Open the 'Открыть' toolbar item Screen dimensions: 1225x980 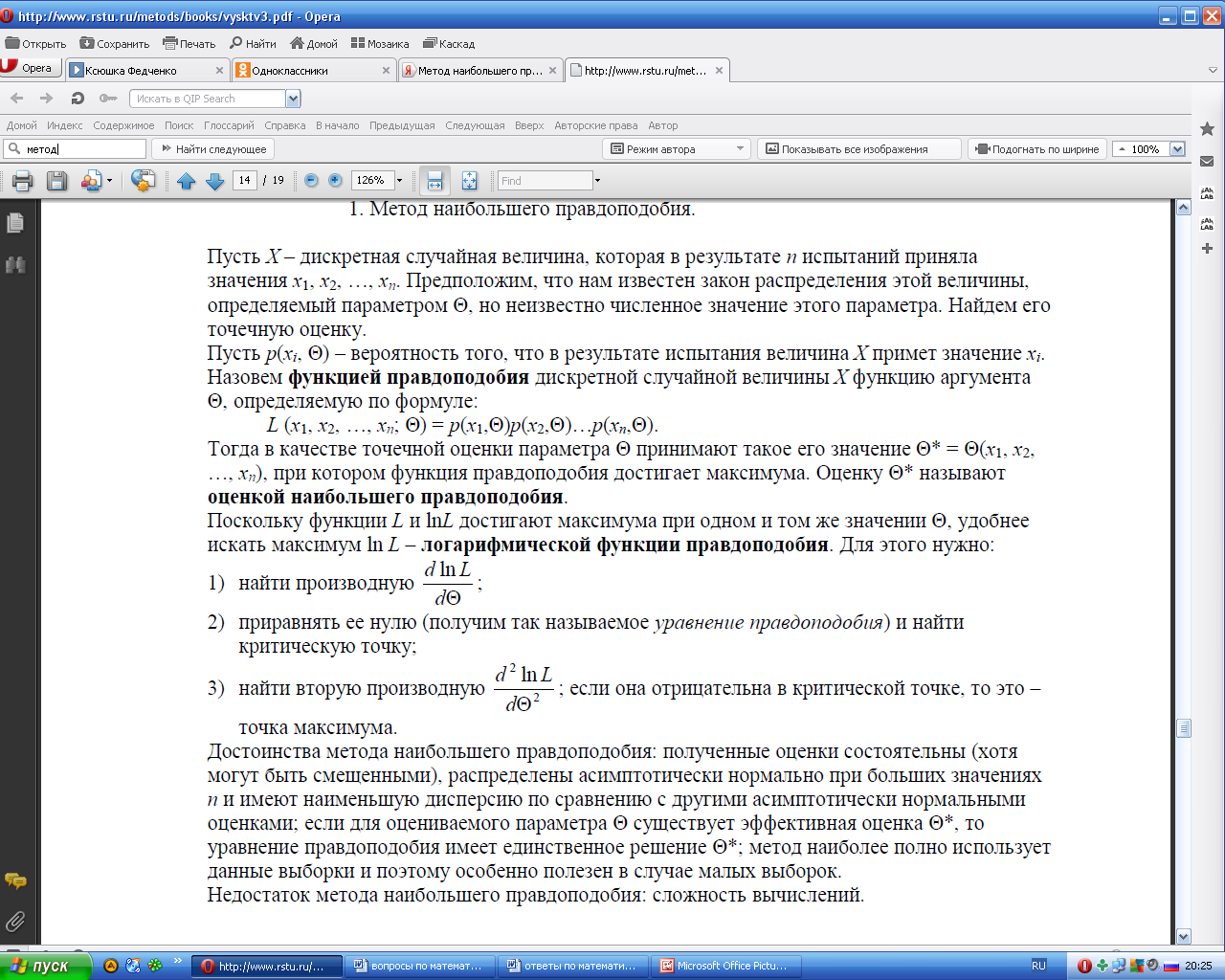pos(36,43)
